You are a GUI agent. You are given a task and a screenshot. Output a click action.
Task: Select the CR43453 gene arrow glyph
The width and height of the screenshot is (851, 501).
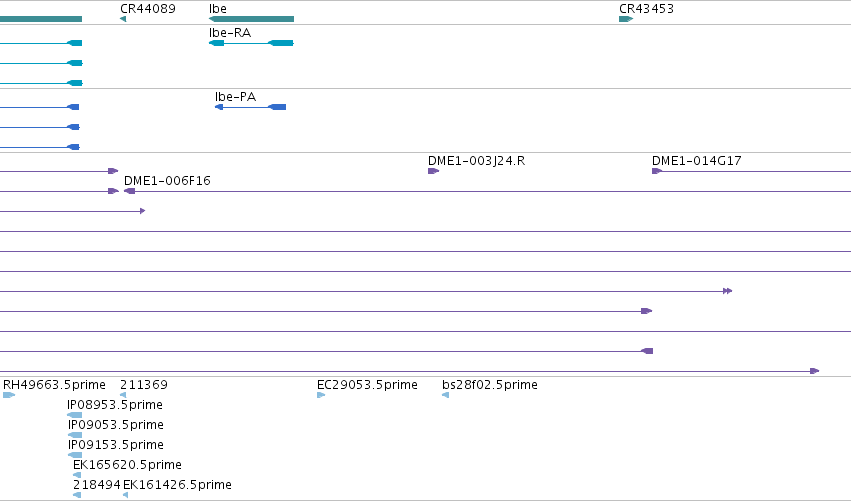[x=626, y=19]
